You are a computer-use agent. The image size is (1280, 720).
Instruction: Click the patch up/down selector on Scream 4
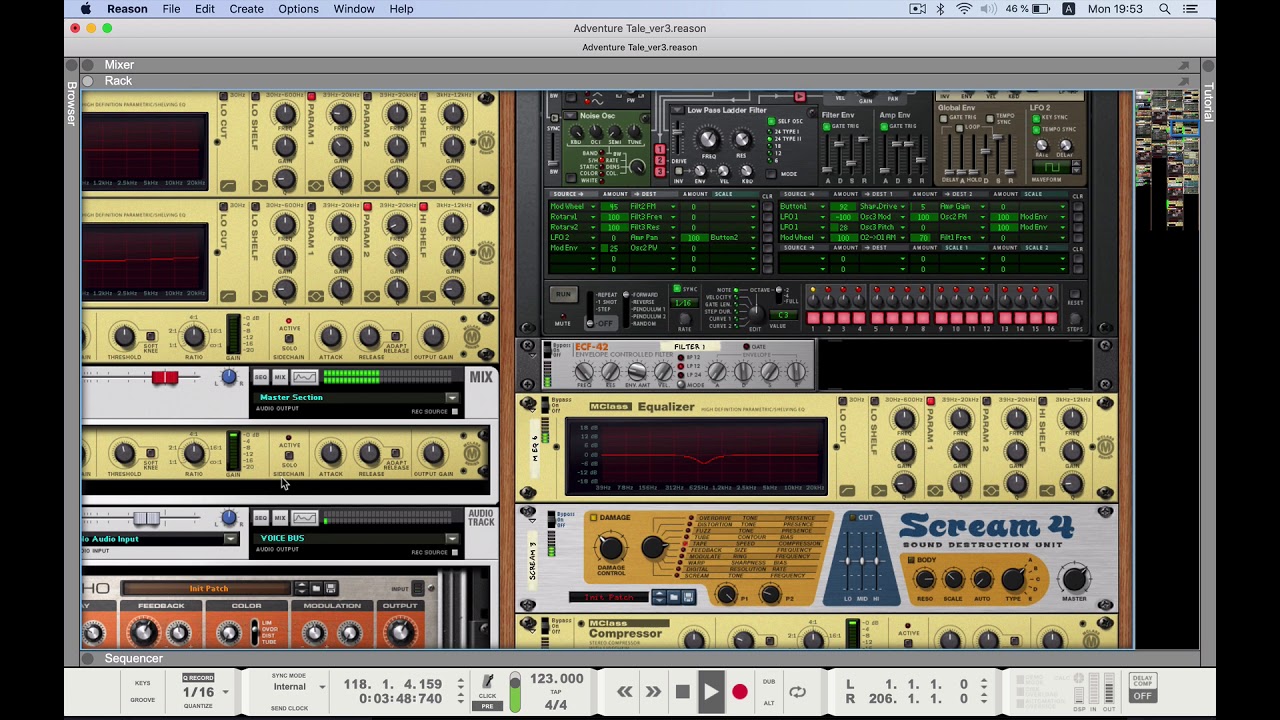pos(658,597)
